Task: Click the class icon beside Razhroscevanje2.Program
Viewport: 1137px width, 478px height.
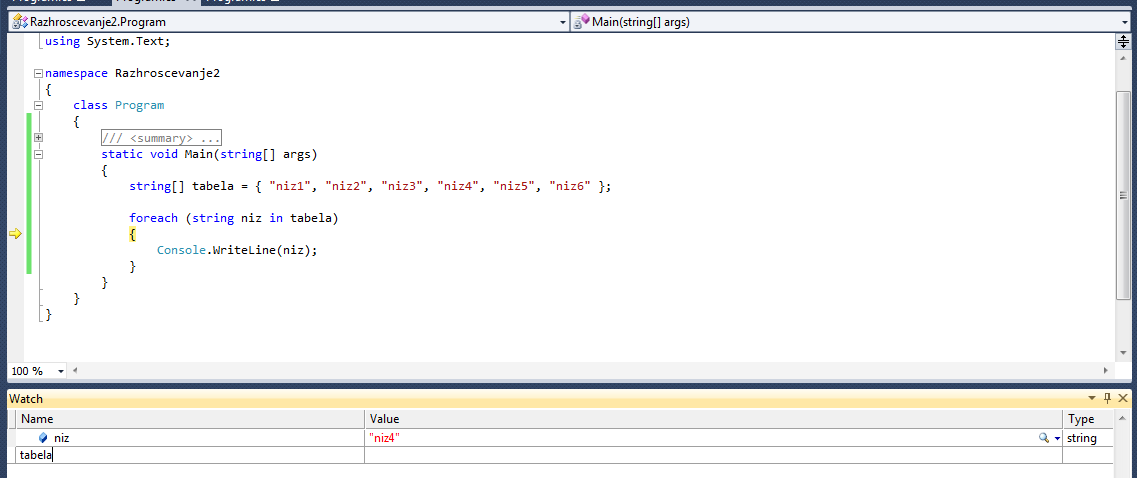Action: [x=19, y=21]
